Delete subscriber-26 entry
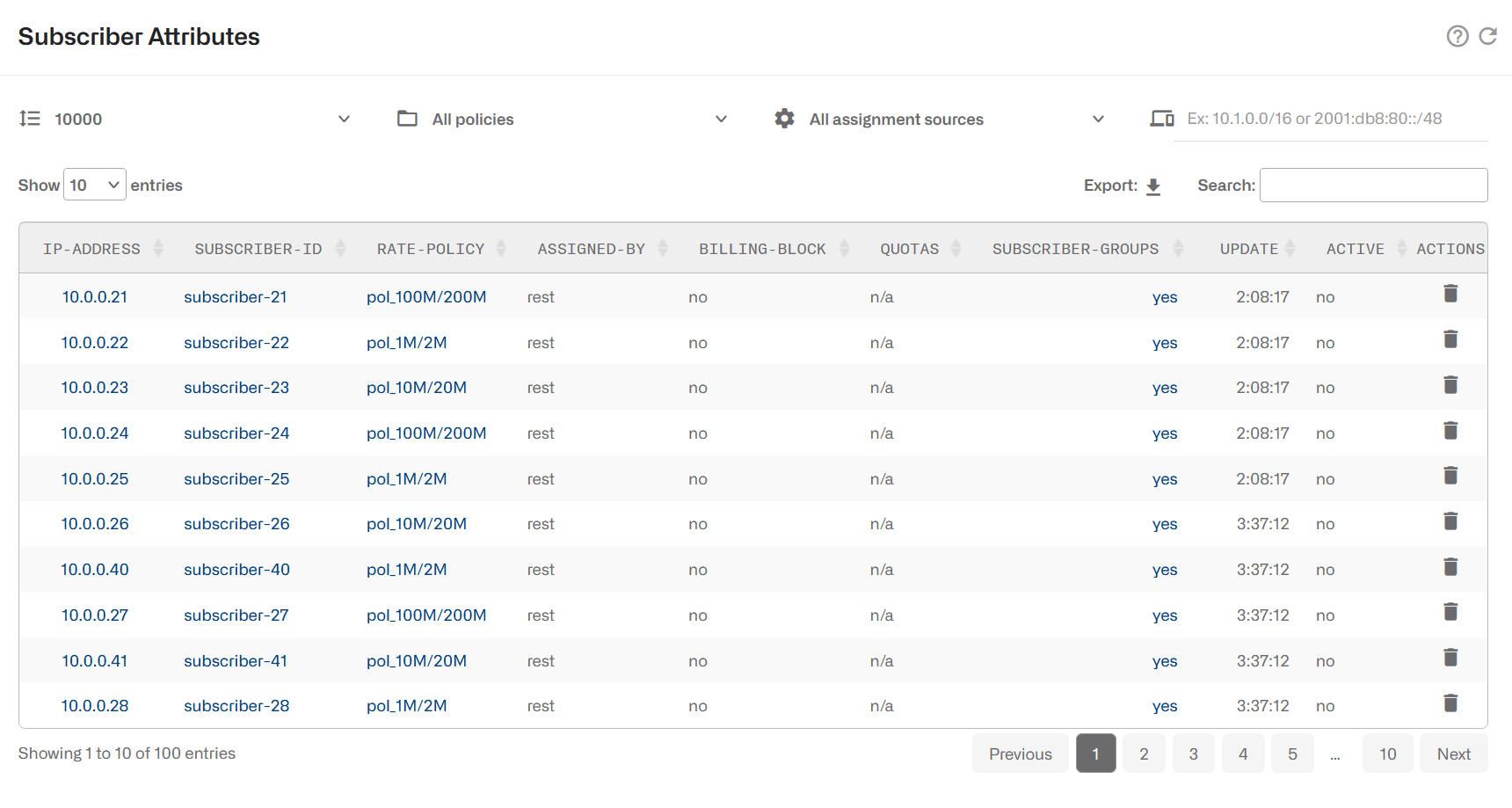Viewport: 1512px width, 808px height. (1450, 521)
